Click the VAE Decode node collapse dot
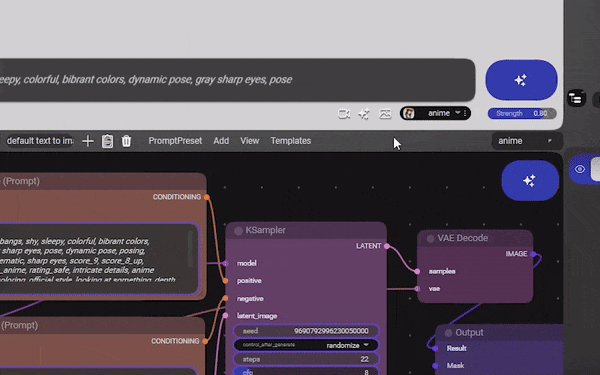The width and height of the screenshot is (600, 375). tap(430, 239)
